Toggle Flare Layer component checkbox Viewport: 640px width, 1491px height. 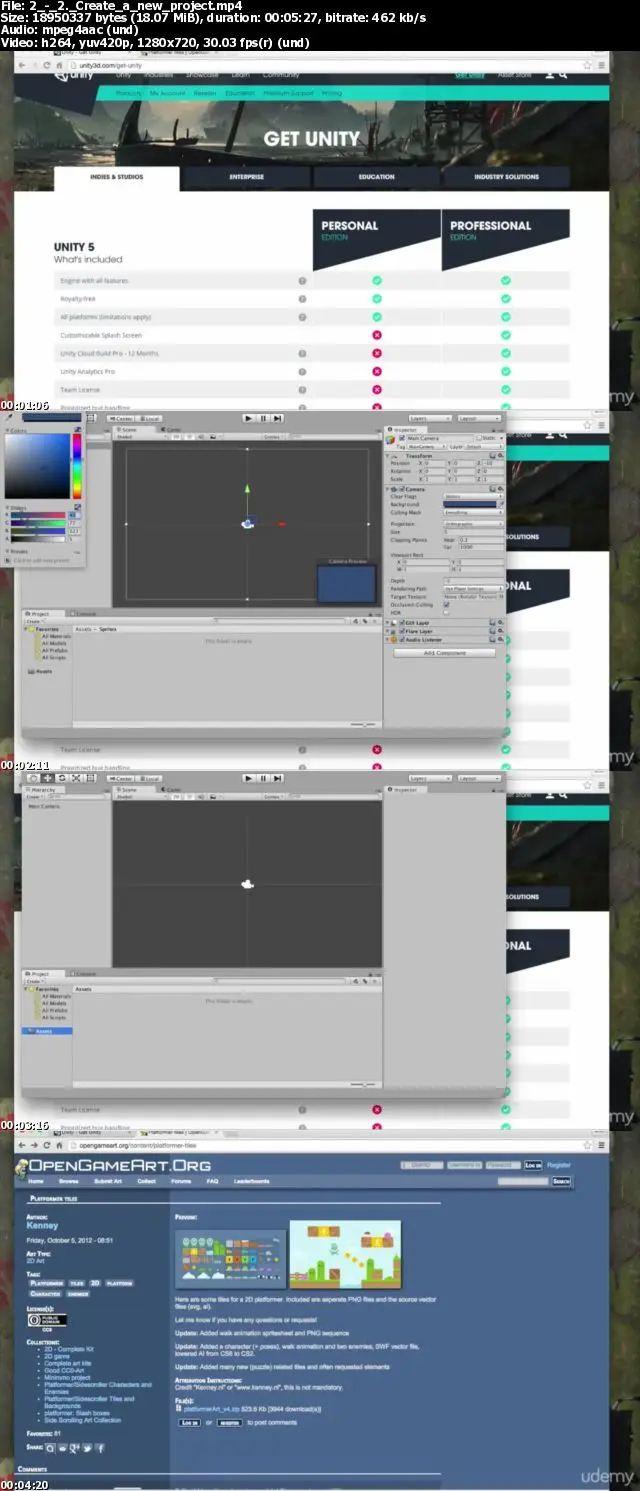(x=403, y=632)
